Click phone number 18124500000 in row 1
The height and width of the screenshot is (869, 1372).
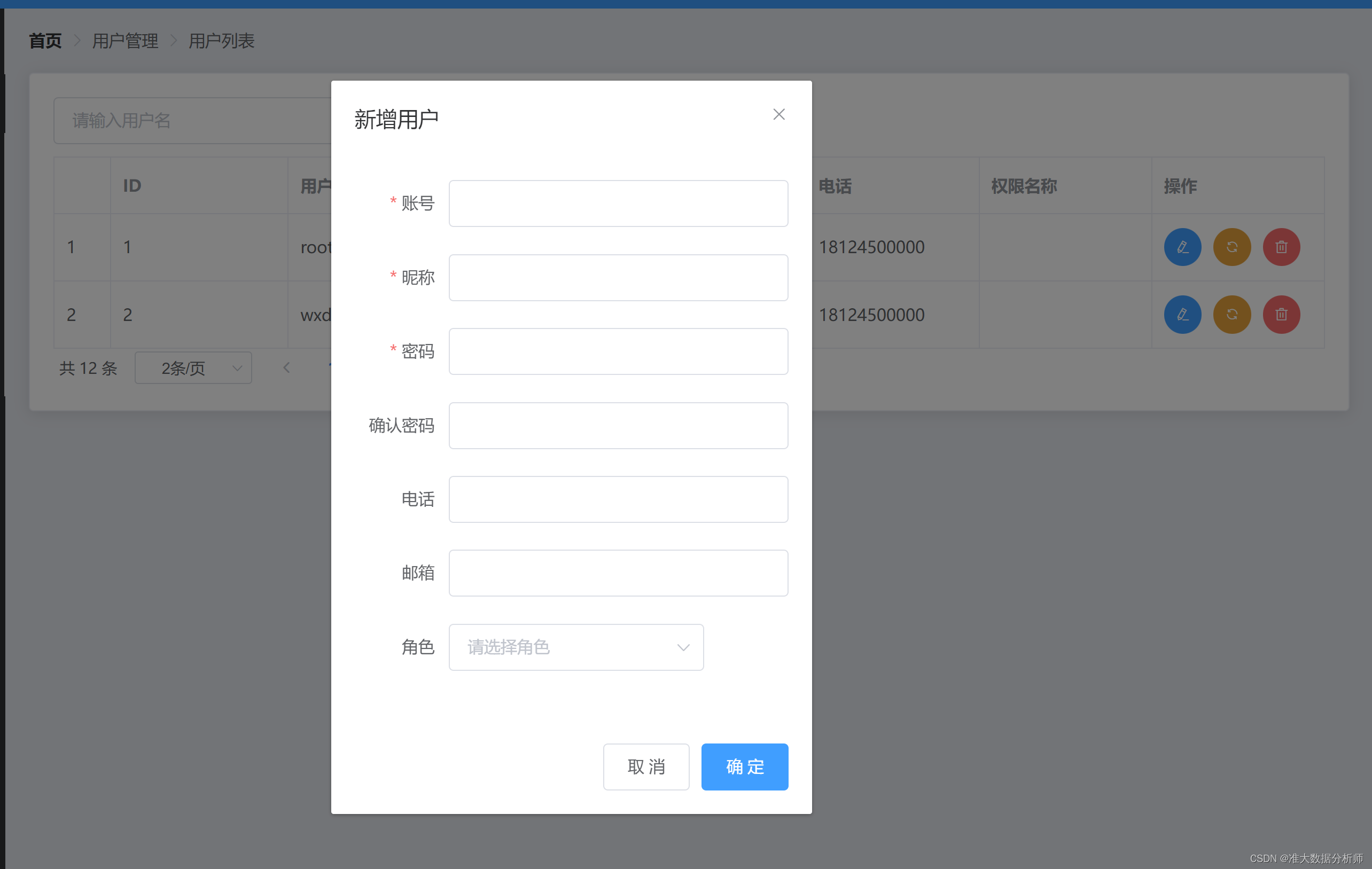(871, 247)
